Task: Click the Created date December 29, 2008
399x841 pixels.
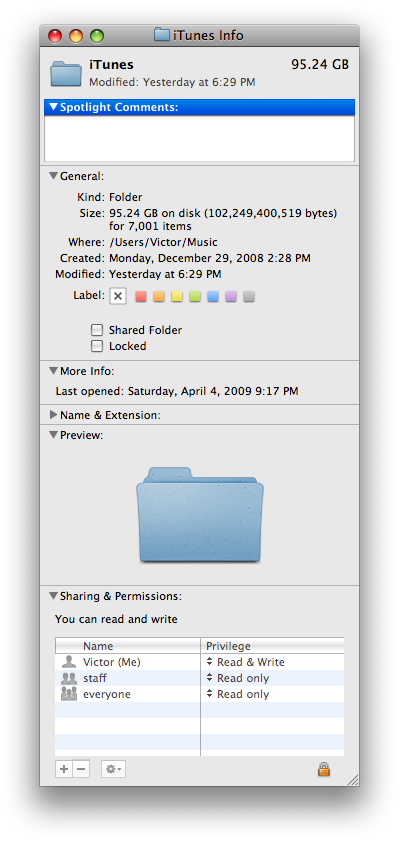Action: click(210, 258)
